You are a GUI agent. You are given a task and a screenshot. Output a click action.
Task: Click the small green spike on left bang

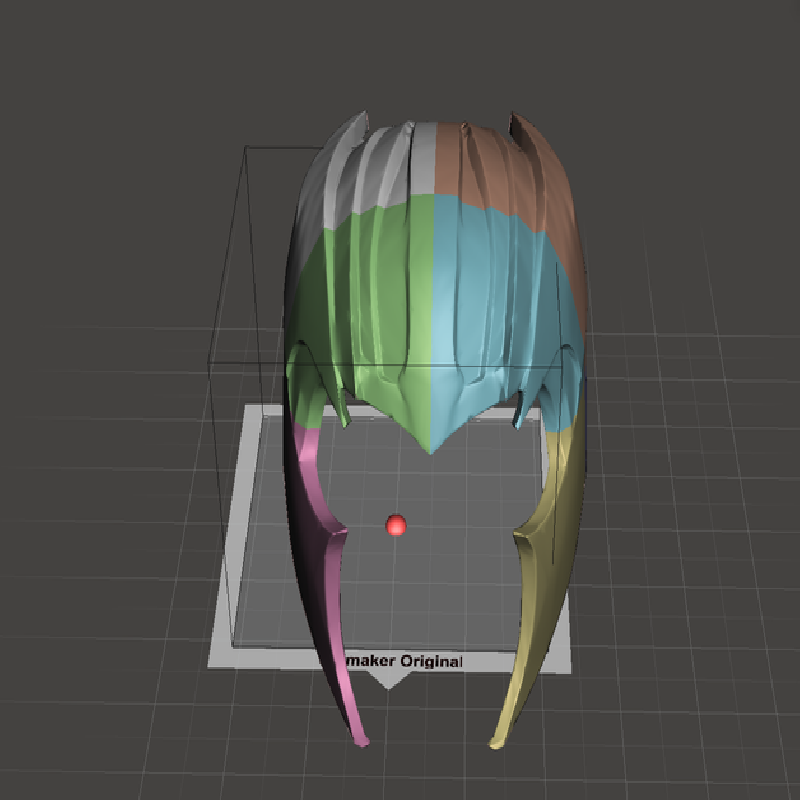[x=344, y=415]
